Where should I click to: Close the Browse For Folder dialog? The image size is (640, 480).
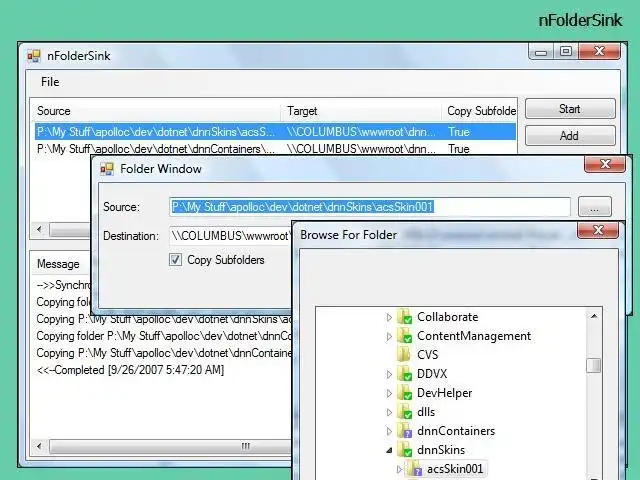[x=598, y=230]
